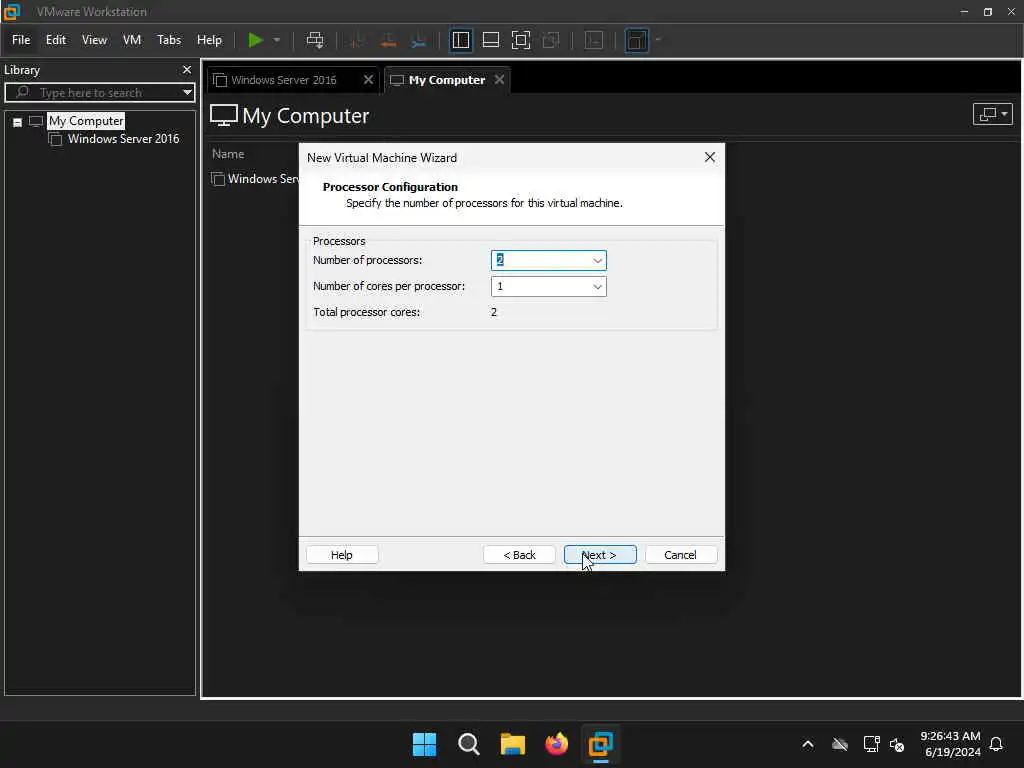Click the network status tray icon
The height and width of the screenshot is (768, 1024).
tap(871, 744)
